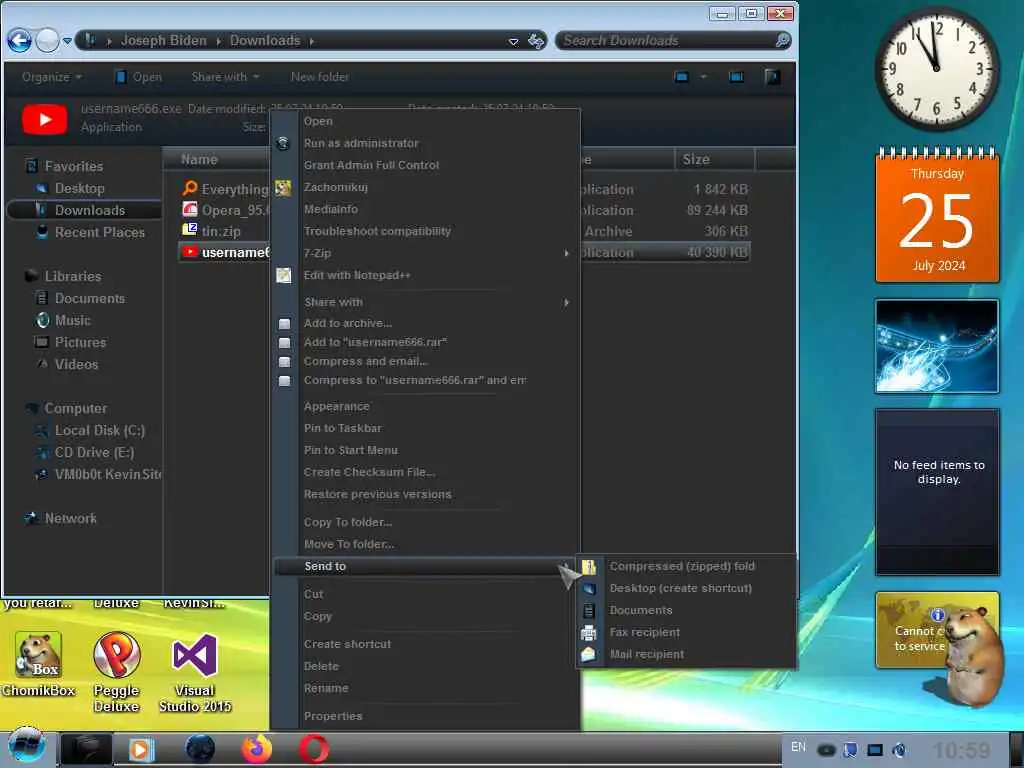The height and width of the screenshot is (768, 1024).
Task: Click Zachomikuj menu entry
Action: pos(335,187)
